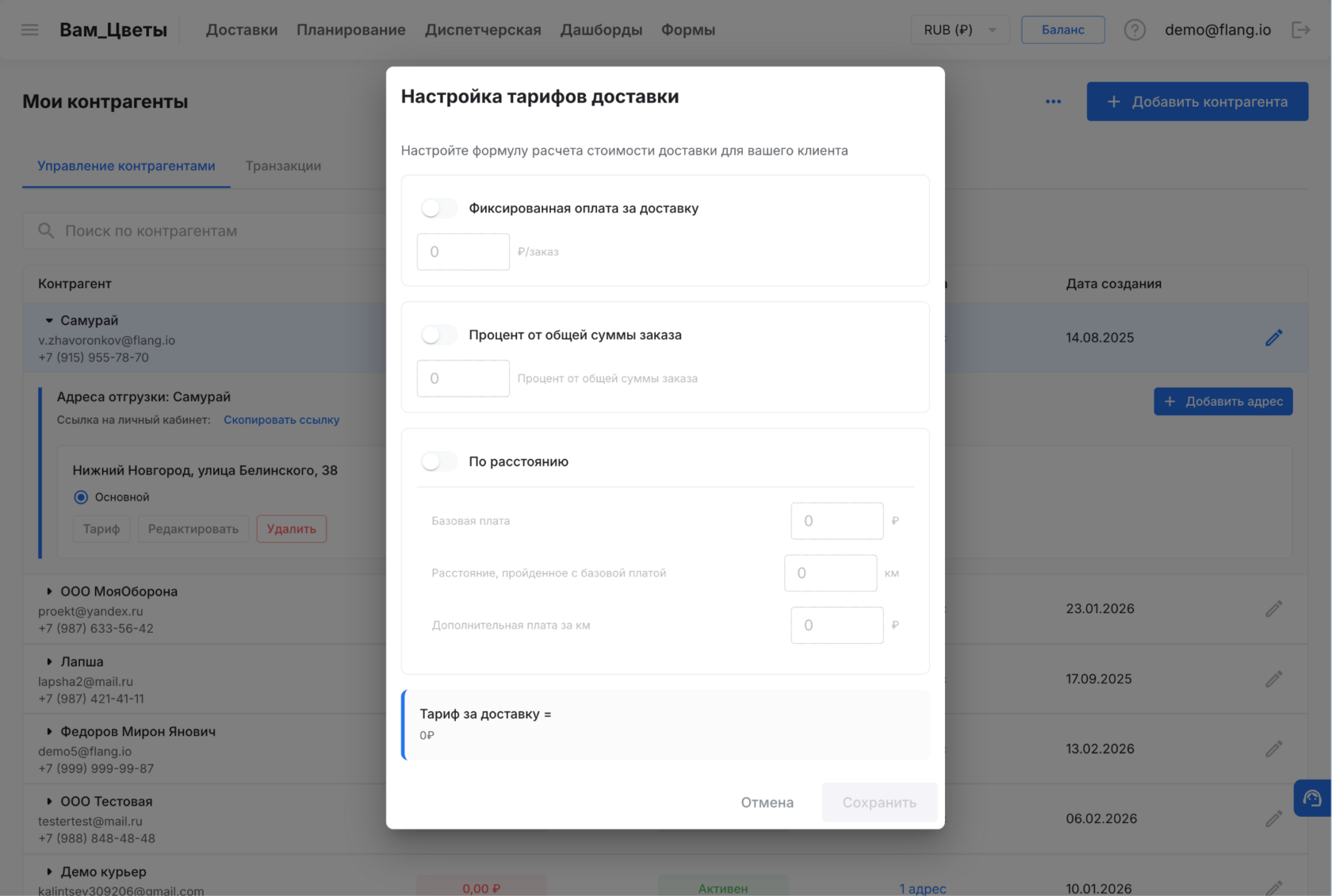
Task: Click the Баланс button
Action: 1063,29
